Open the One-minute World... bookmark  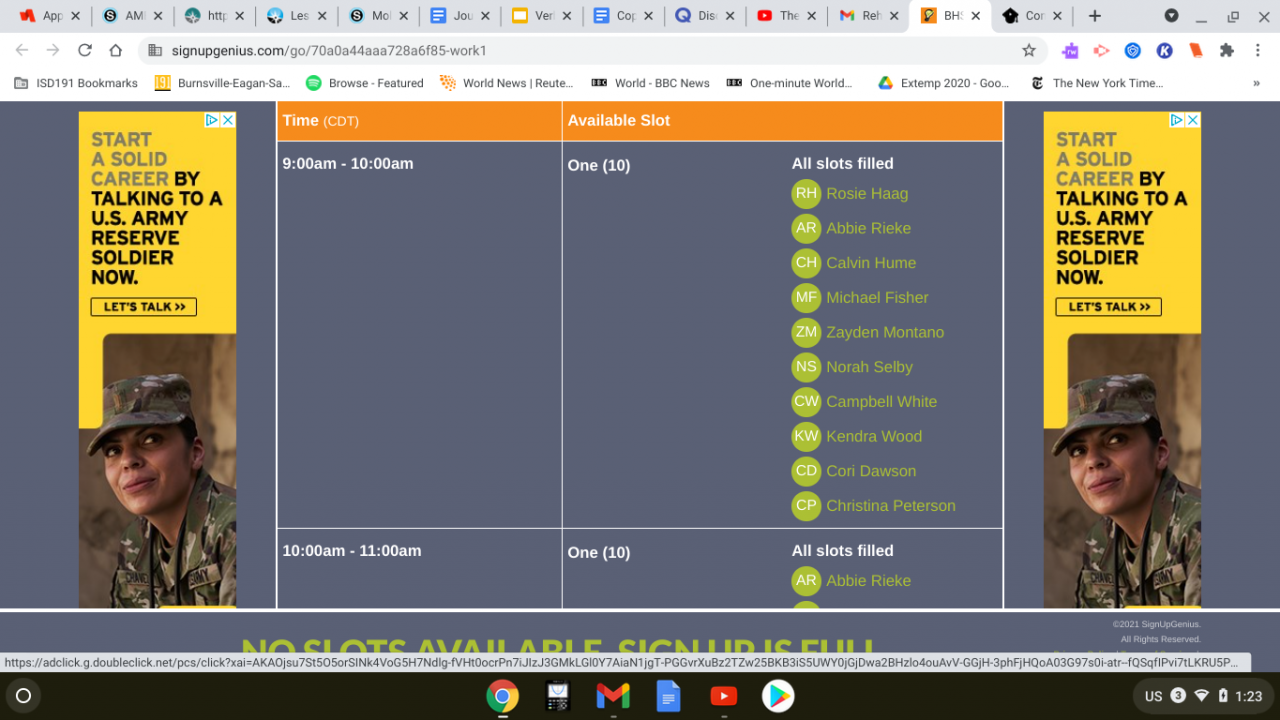click(790, 83)
